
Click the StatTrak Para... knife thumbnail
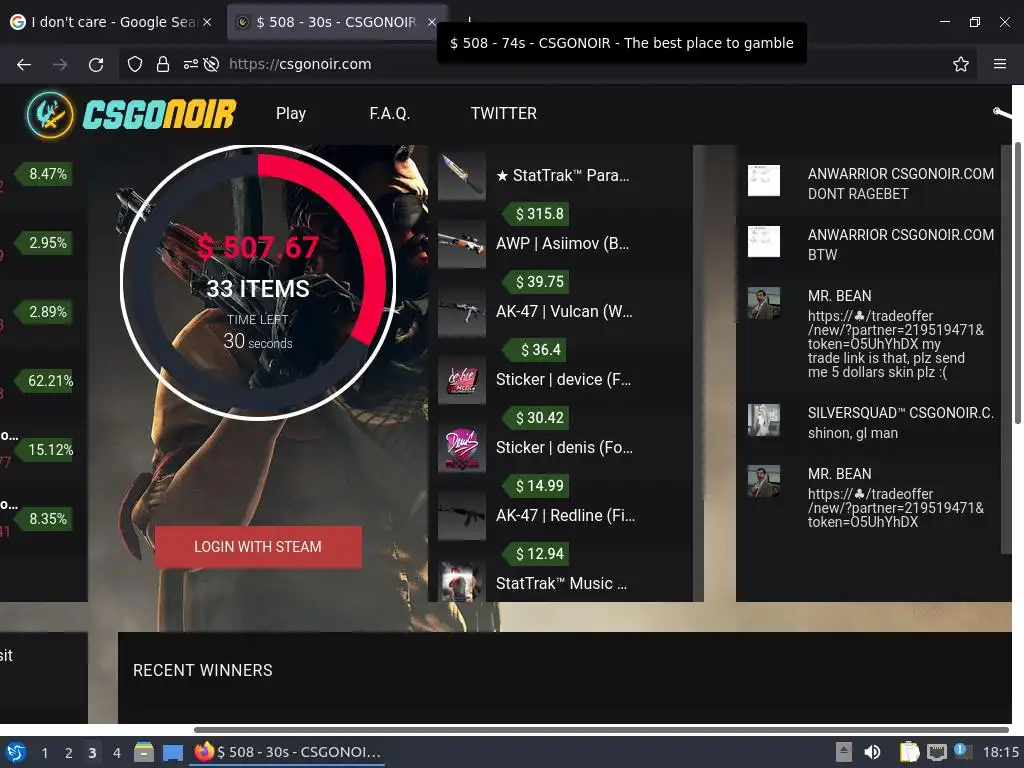coord(462,176)
